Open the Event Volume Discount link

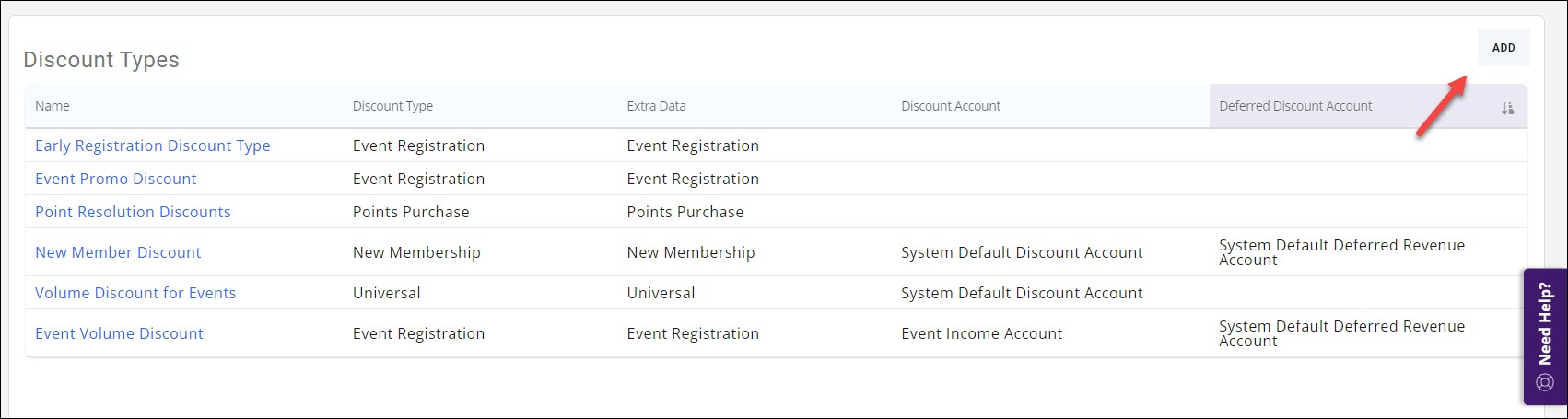[x=119, y=333]
